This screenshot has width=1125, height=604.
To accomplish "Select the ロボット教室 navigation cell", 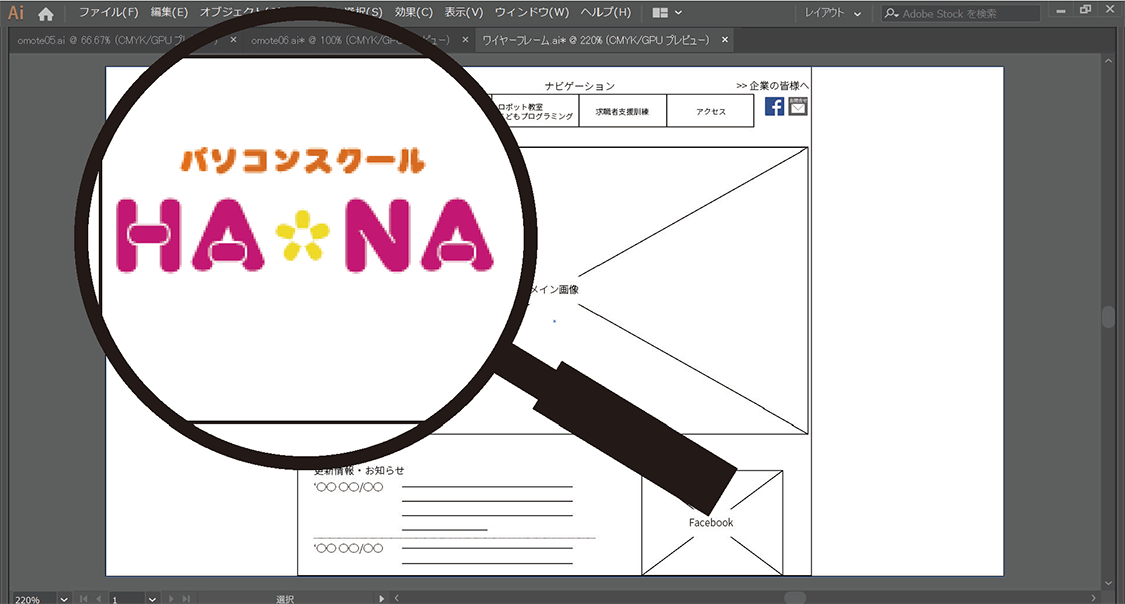I will (x=535, y=111).
